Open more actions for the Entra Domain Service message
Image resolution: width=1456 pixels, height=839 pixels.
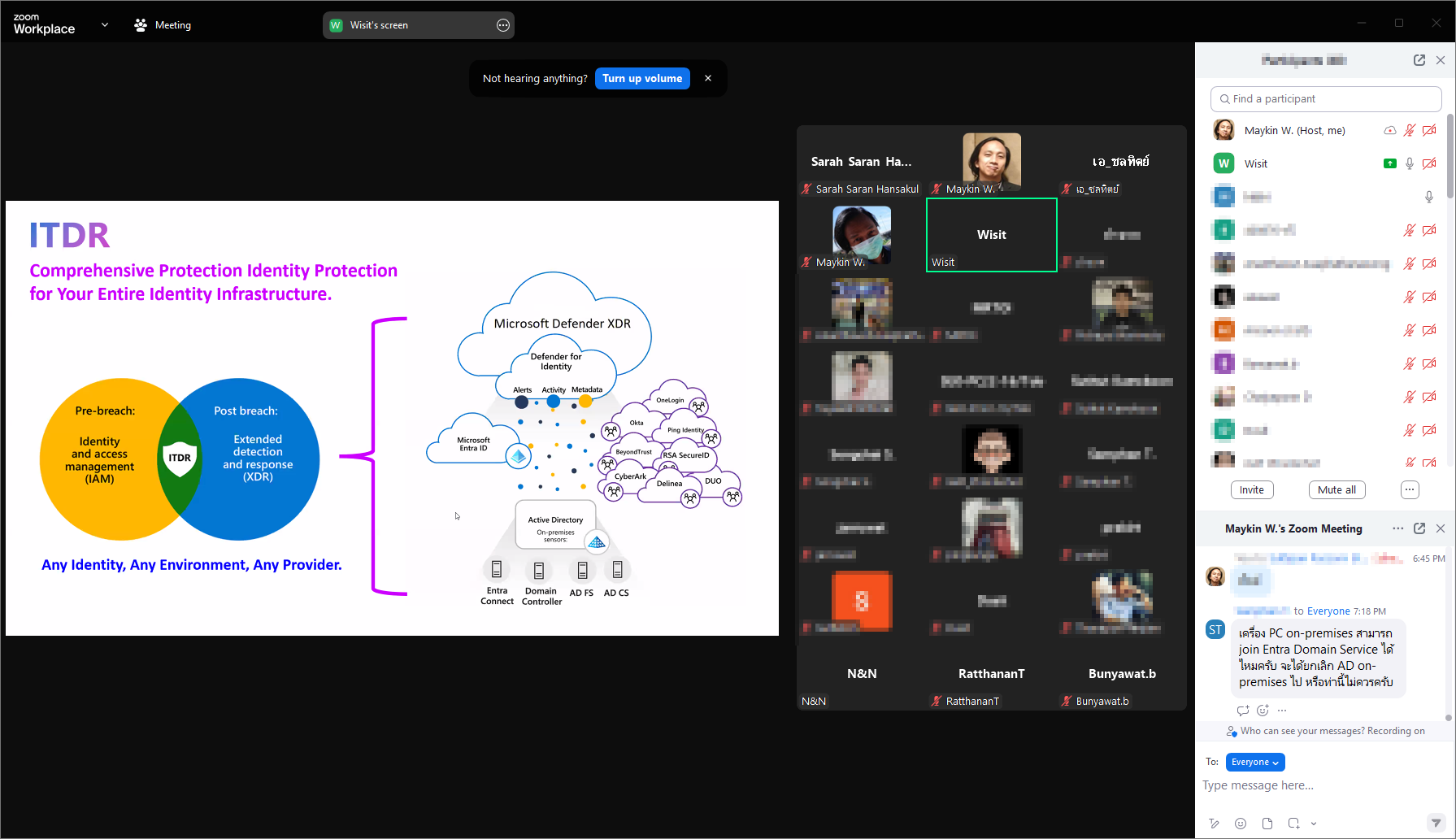tap(1282, 711)
